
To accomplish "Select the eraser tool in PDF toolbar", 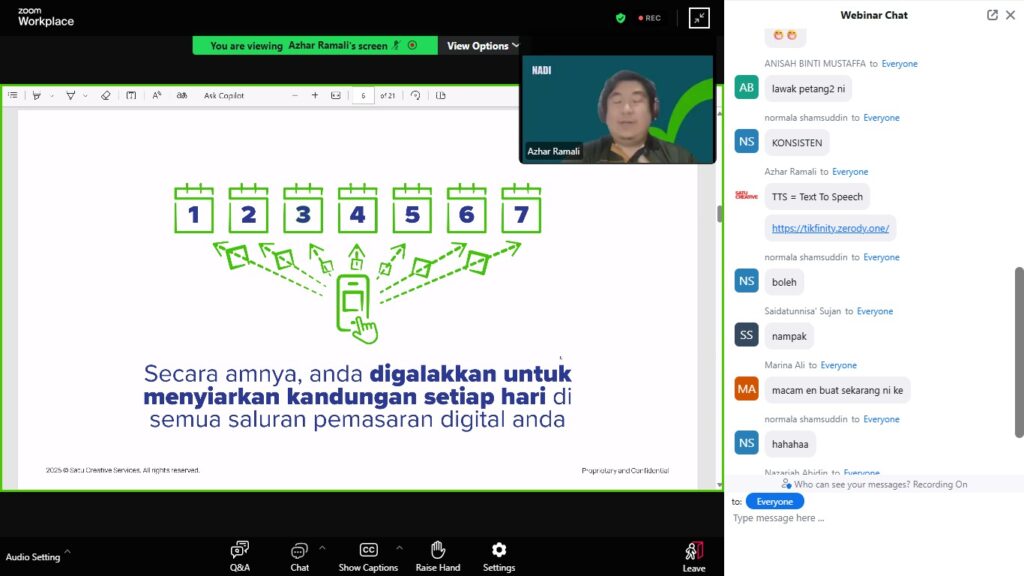I will pos(105,96).
